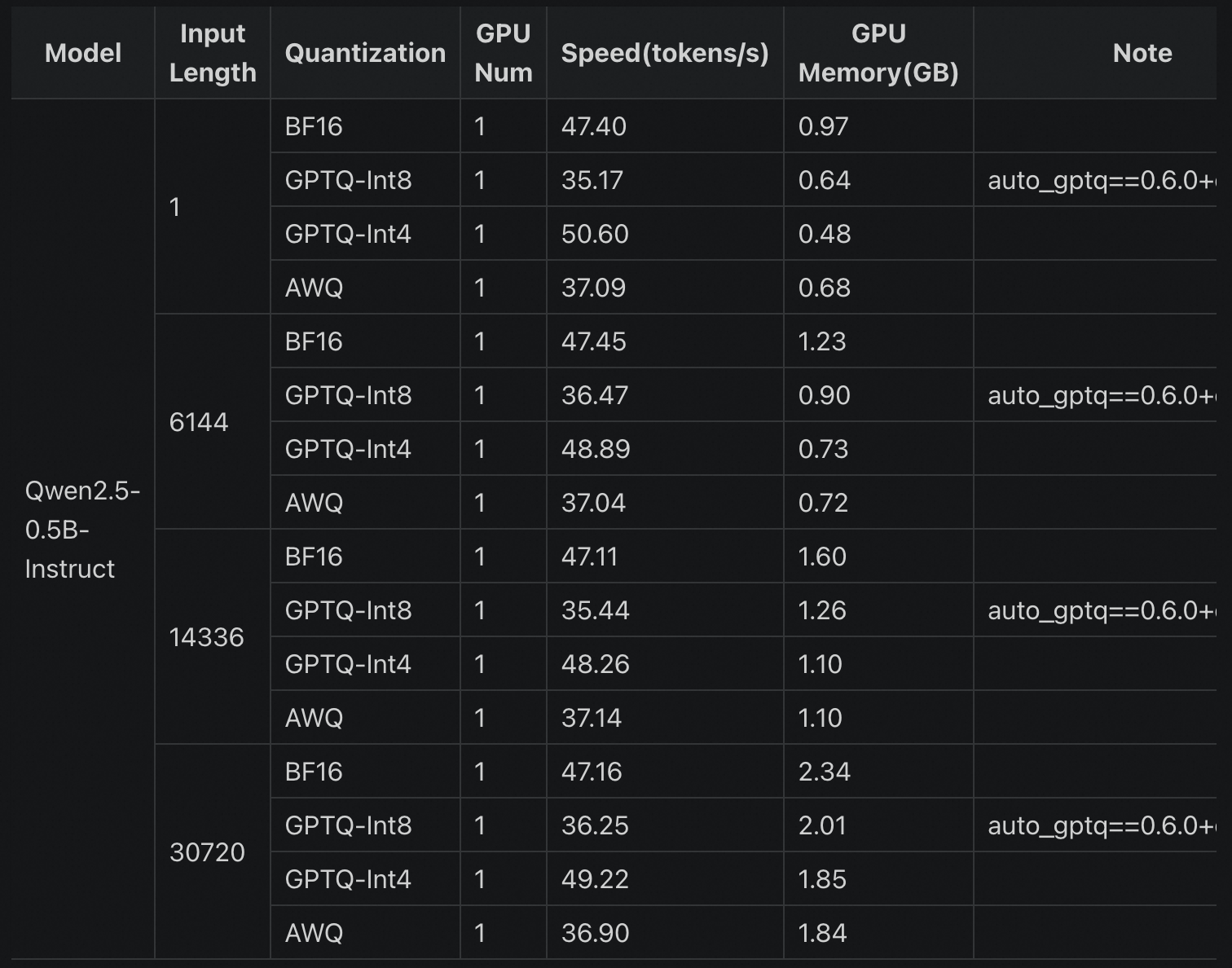Click the Input Length column header
This screenshot has height=968, width=1232.
coord(213,53)
